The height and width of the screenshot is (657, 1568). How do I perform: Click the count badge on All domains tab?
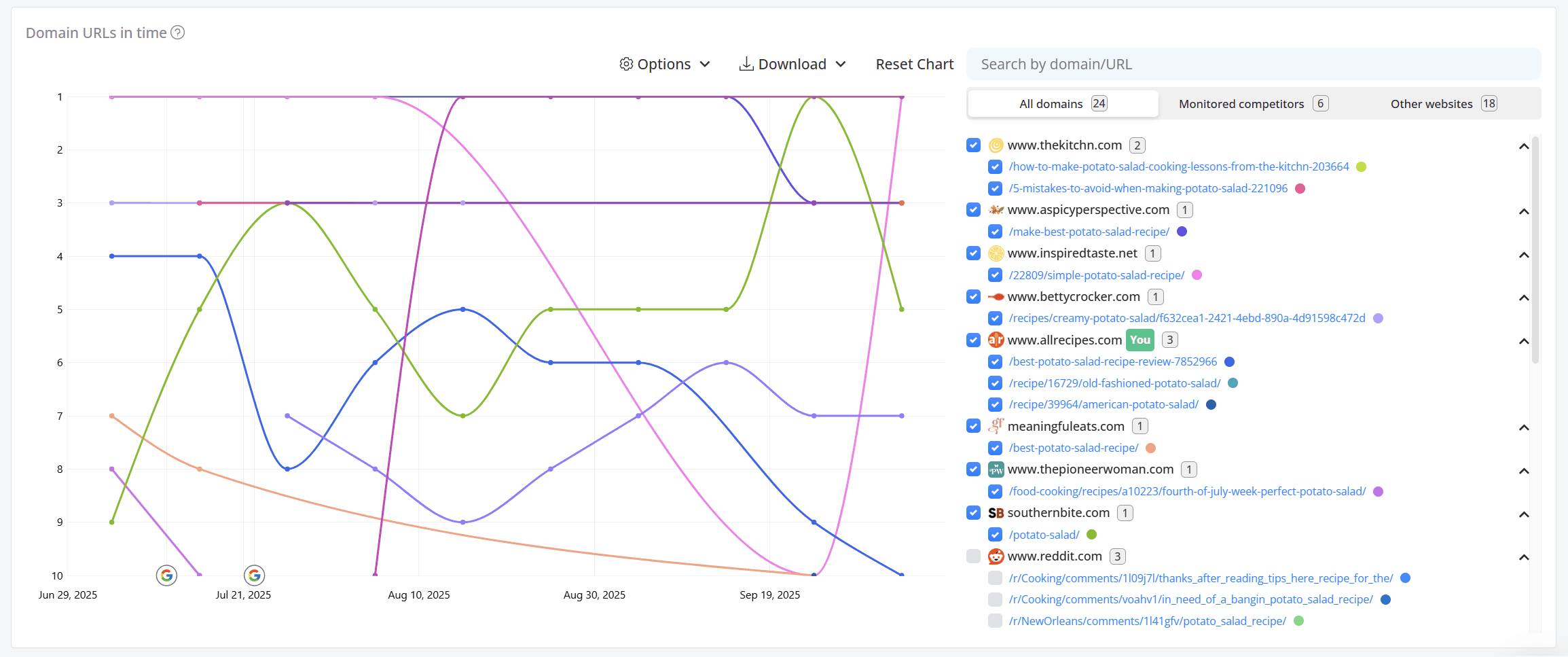1099,103
